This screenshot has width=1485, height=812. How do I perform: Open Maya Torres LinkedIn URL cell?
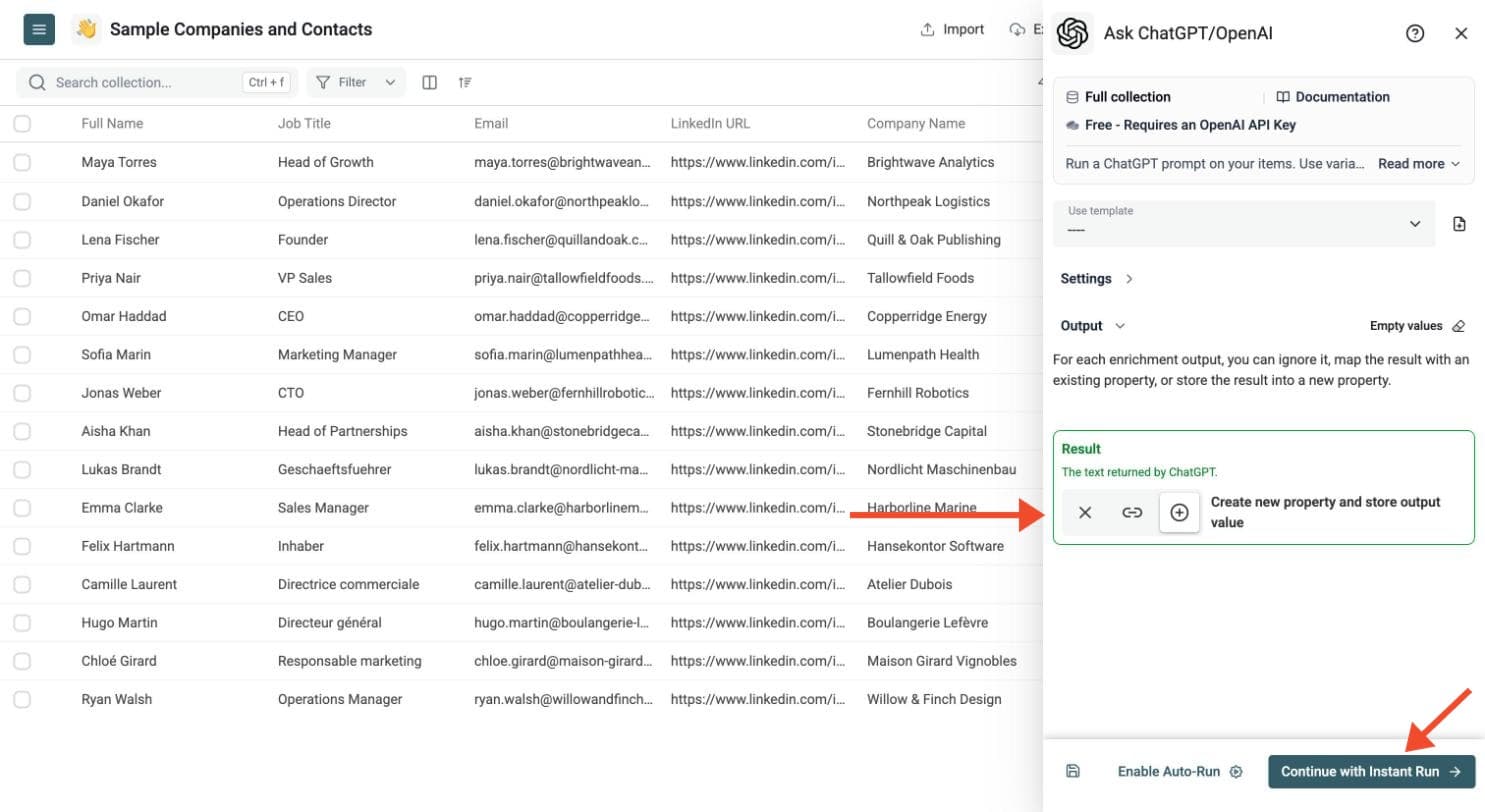click(757, 162)
